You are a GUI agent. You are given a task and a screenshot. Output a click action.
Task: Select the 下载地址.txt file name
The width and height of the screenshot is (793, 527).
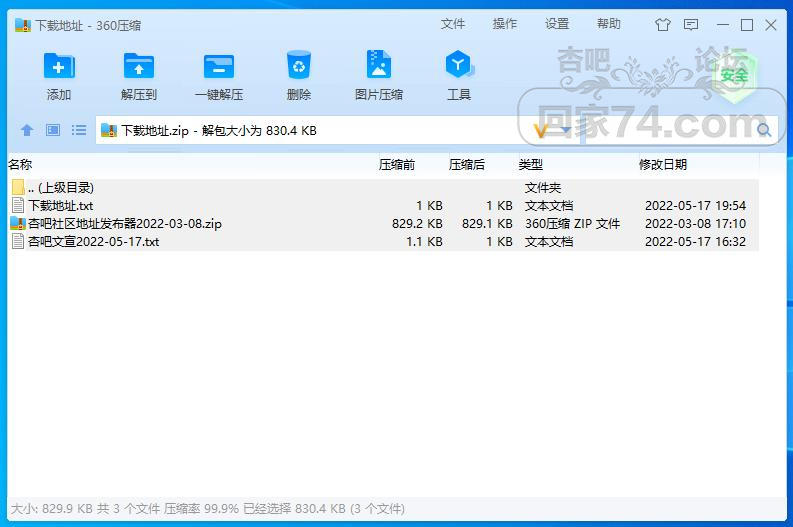point(61,206)
